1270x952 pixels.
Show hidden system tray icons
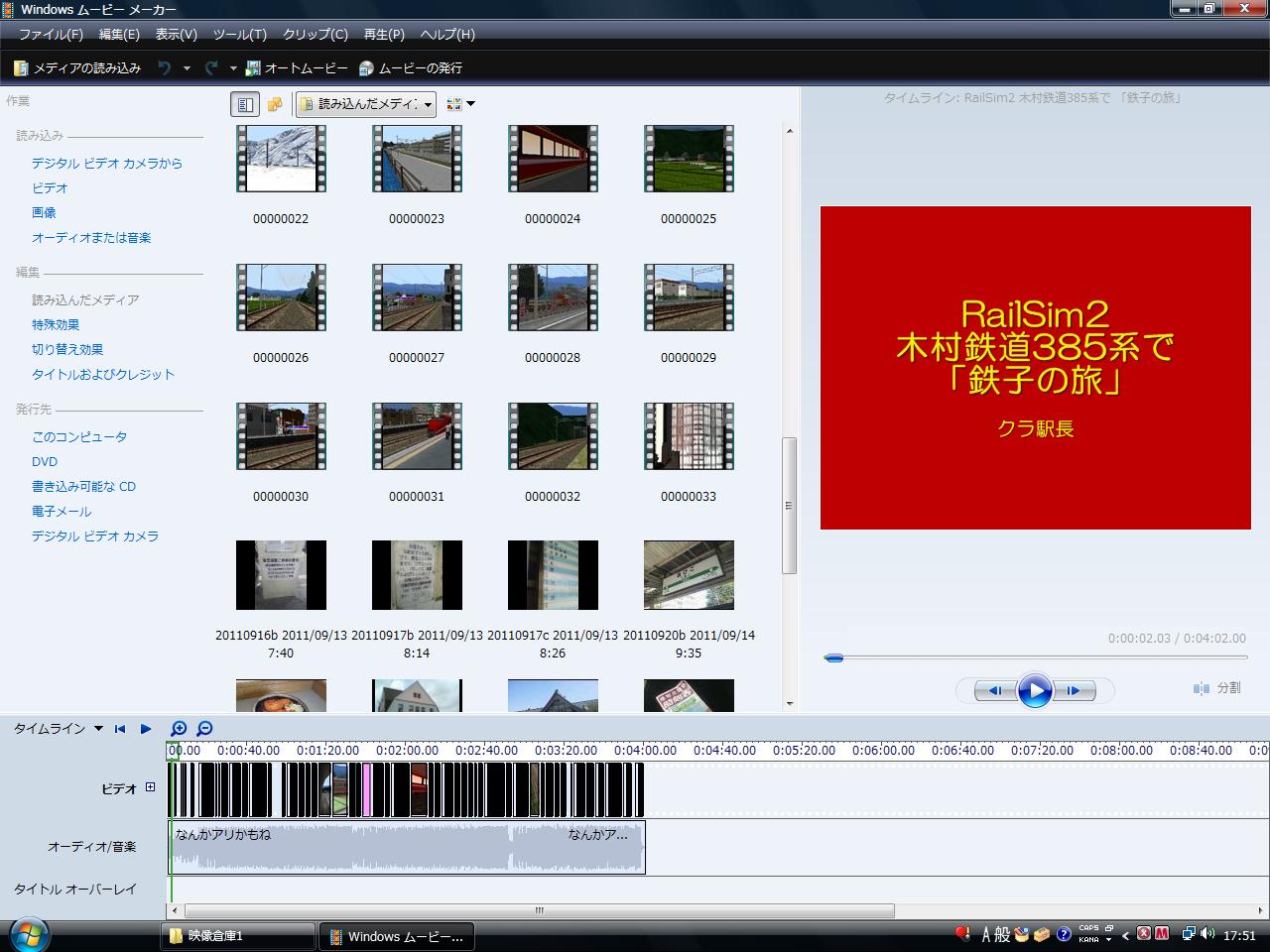pyautogui.click(x=1125, y=935)
